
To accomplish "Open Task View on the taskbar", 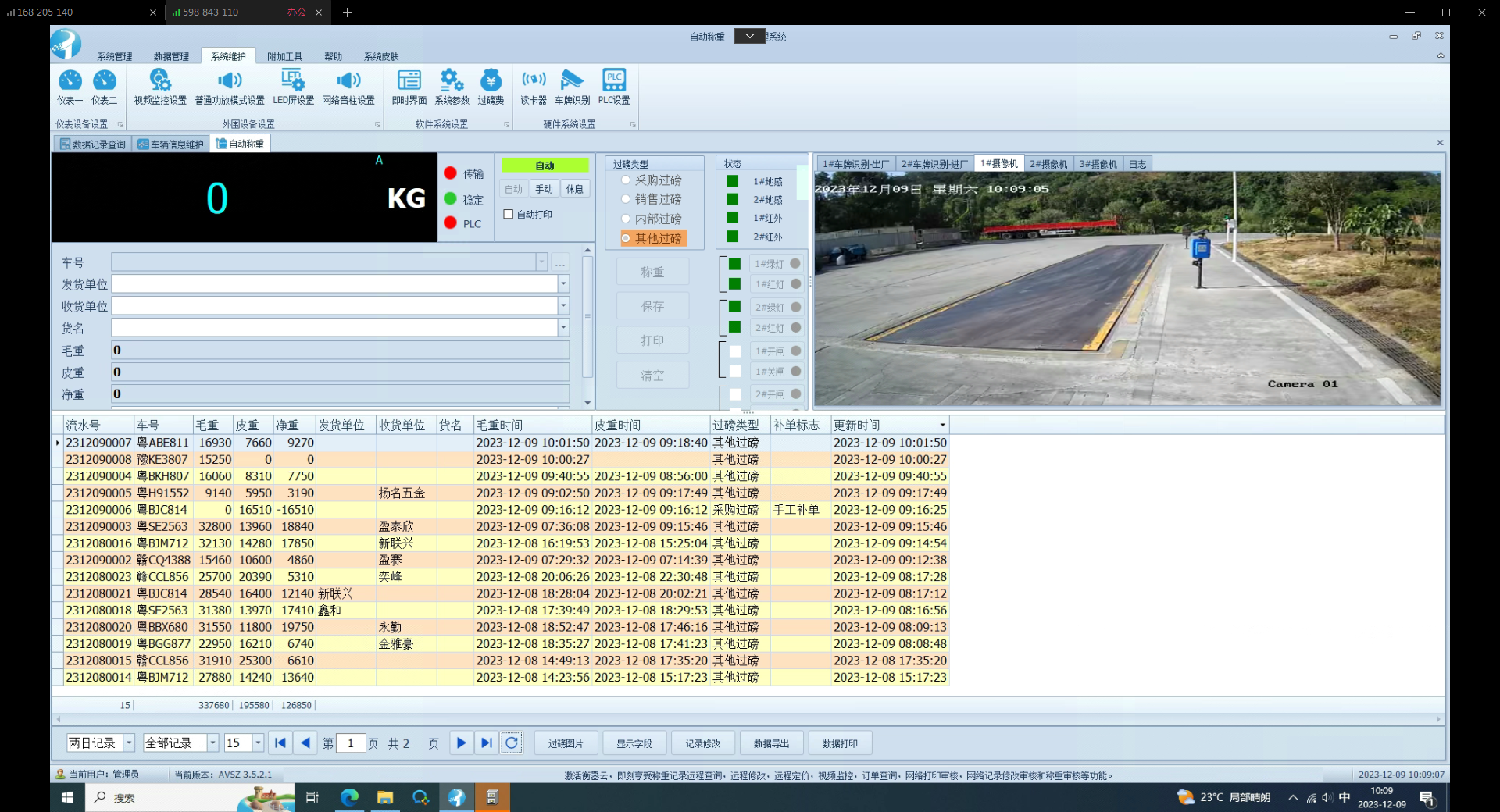I will tap(312, 797).
